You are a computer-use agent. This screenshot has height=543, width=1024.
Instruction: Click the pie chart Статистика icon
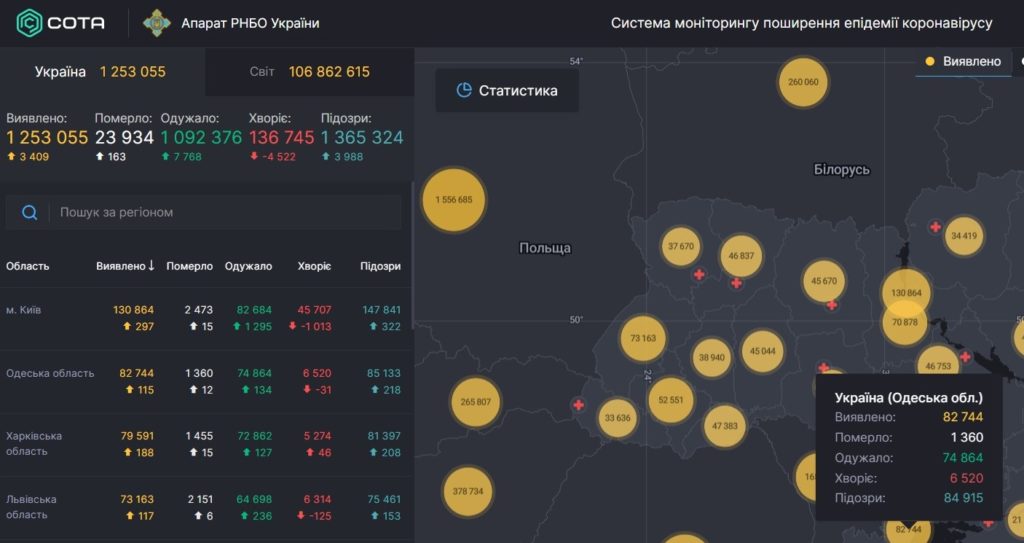pyautogui.click(x=464, y=90)
